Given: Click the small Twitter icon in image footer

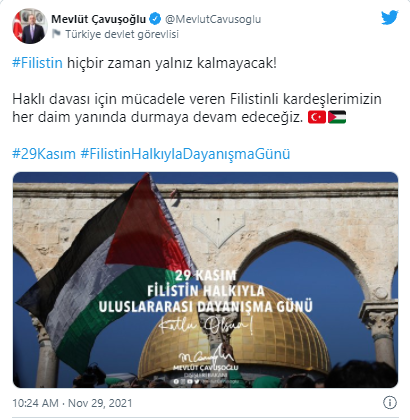Looking at the screenshot, I should point(197,381).
